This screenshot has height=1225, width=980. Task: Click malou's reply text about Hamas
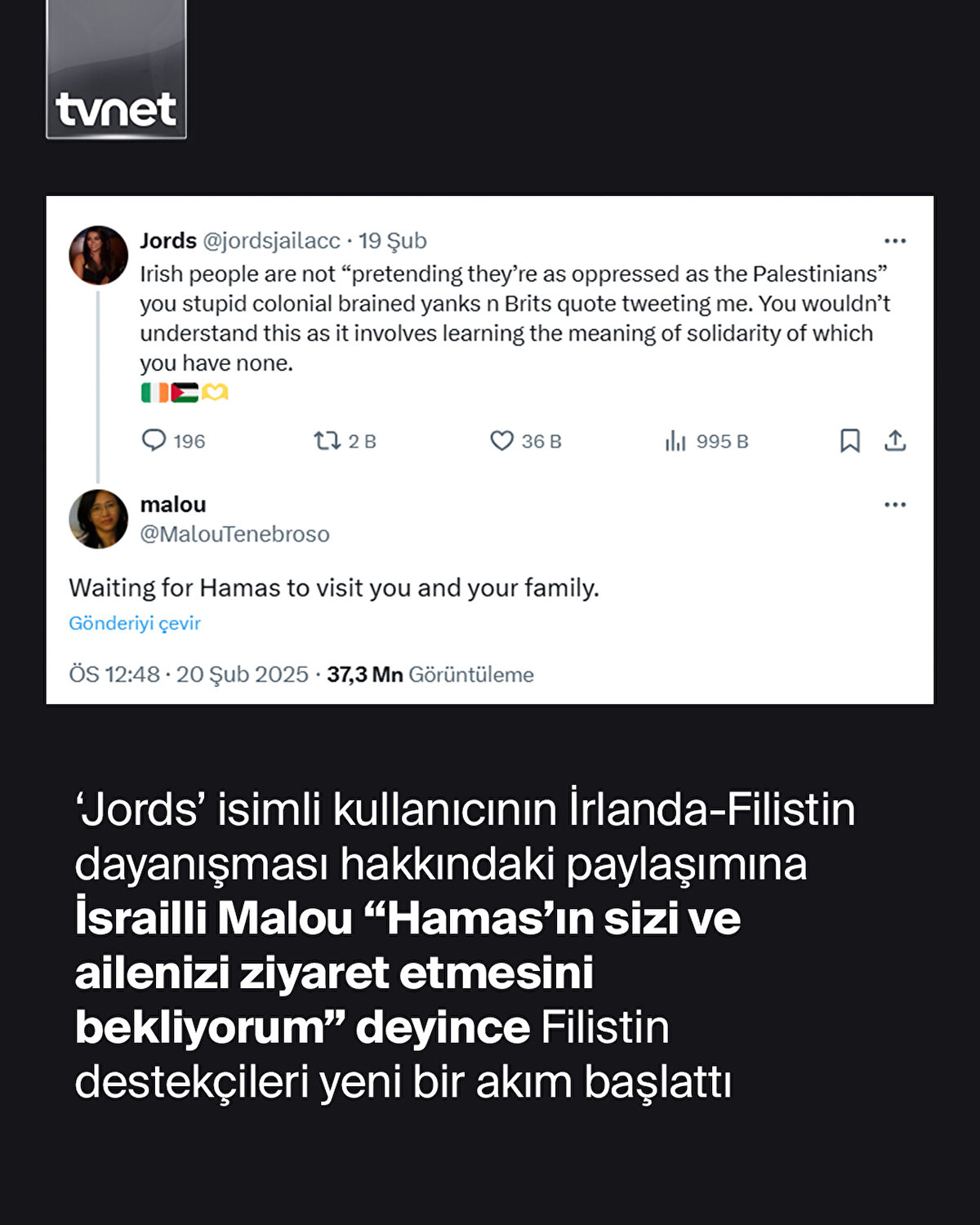tap(334, 588)
